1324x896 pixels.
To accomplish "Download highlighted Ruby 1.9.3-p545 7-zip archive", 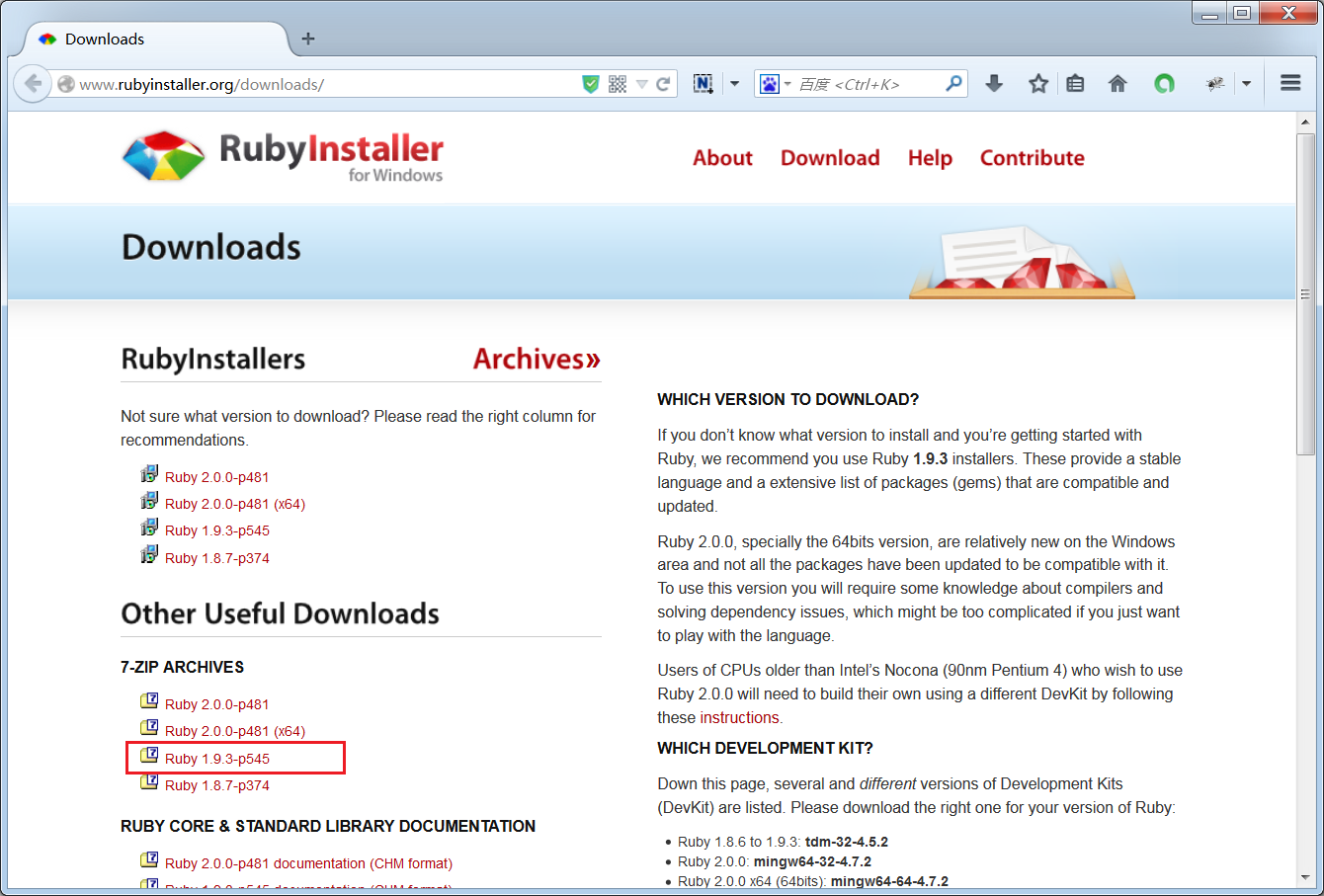I will (217, 759).
